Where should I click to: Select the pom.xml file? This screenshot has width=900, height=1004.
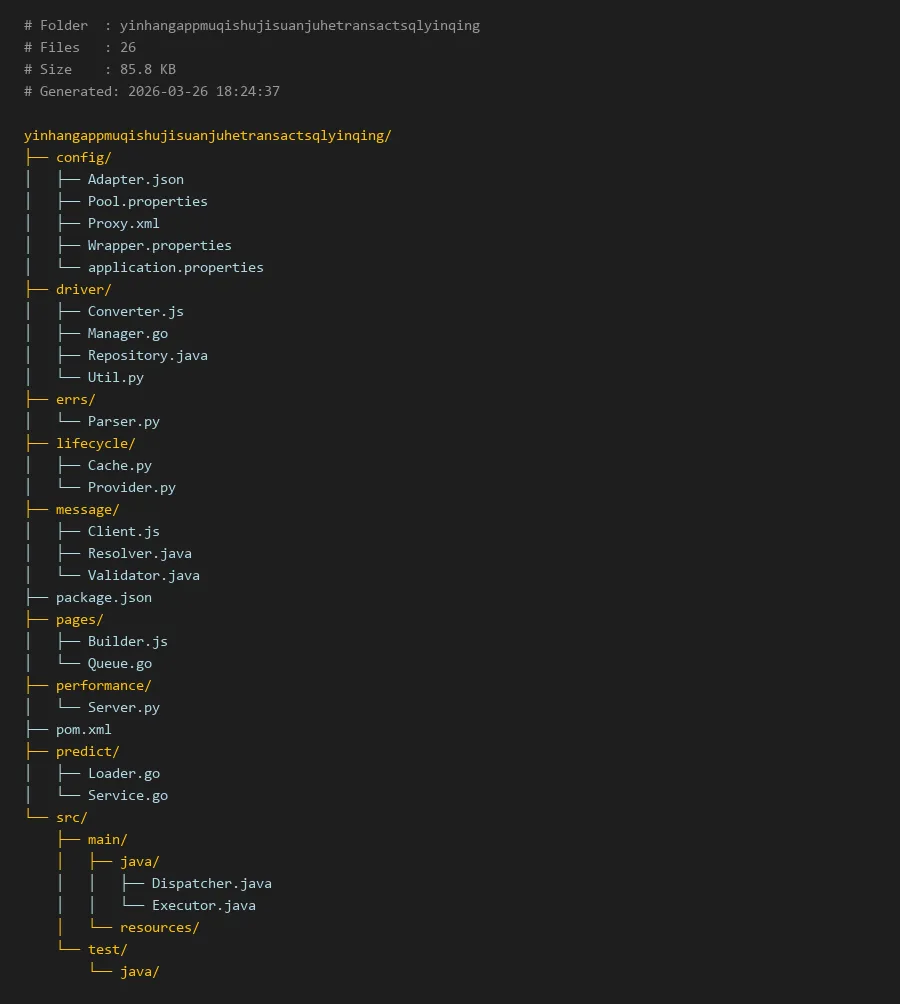83,729
